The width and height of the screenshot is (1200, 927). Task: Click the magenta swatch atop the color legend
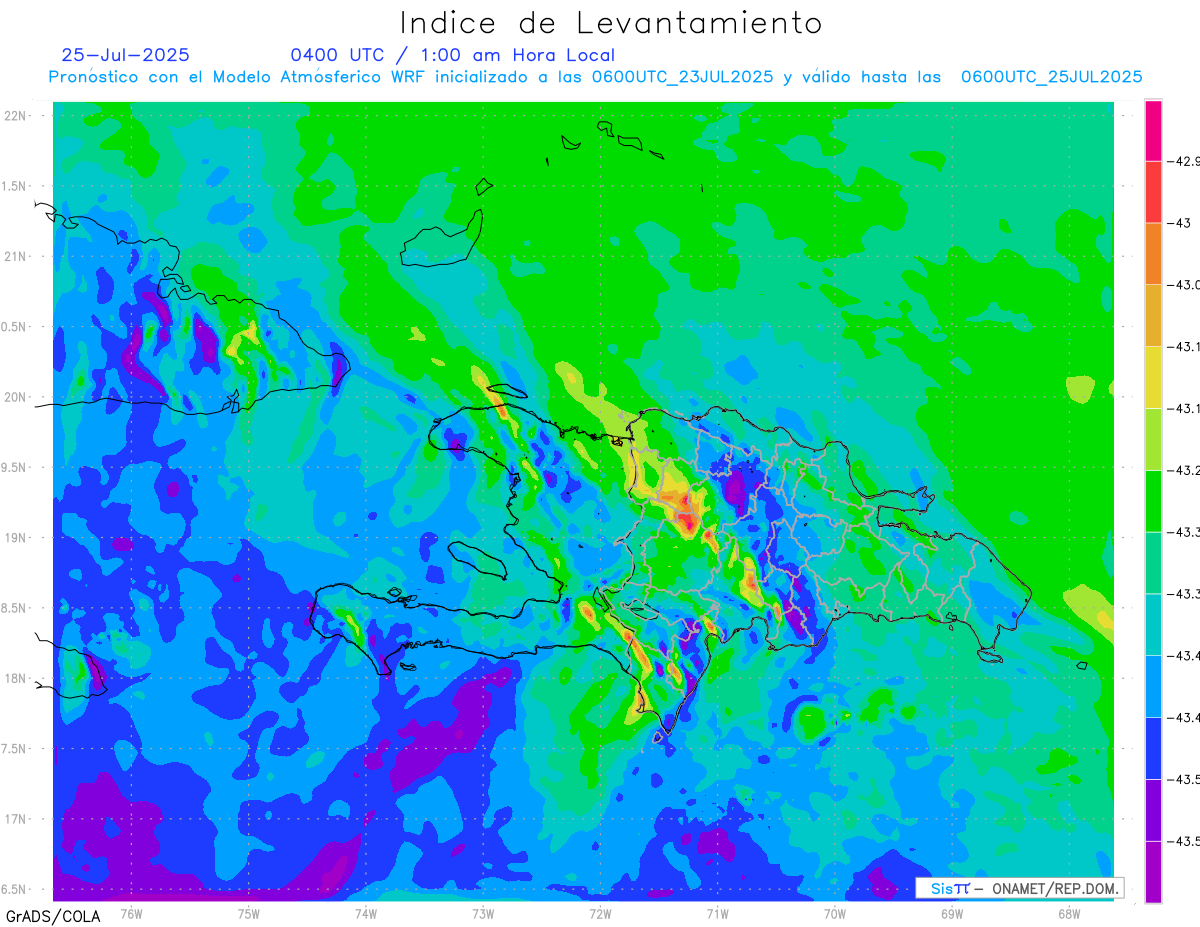(1153, 130)
